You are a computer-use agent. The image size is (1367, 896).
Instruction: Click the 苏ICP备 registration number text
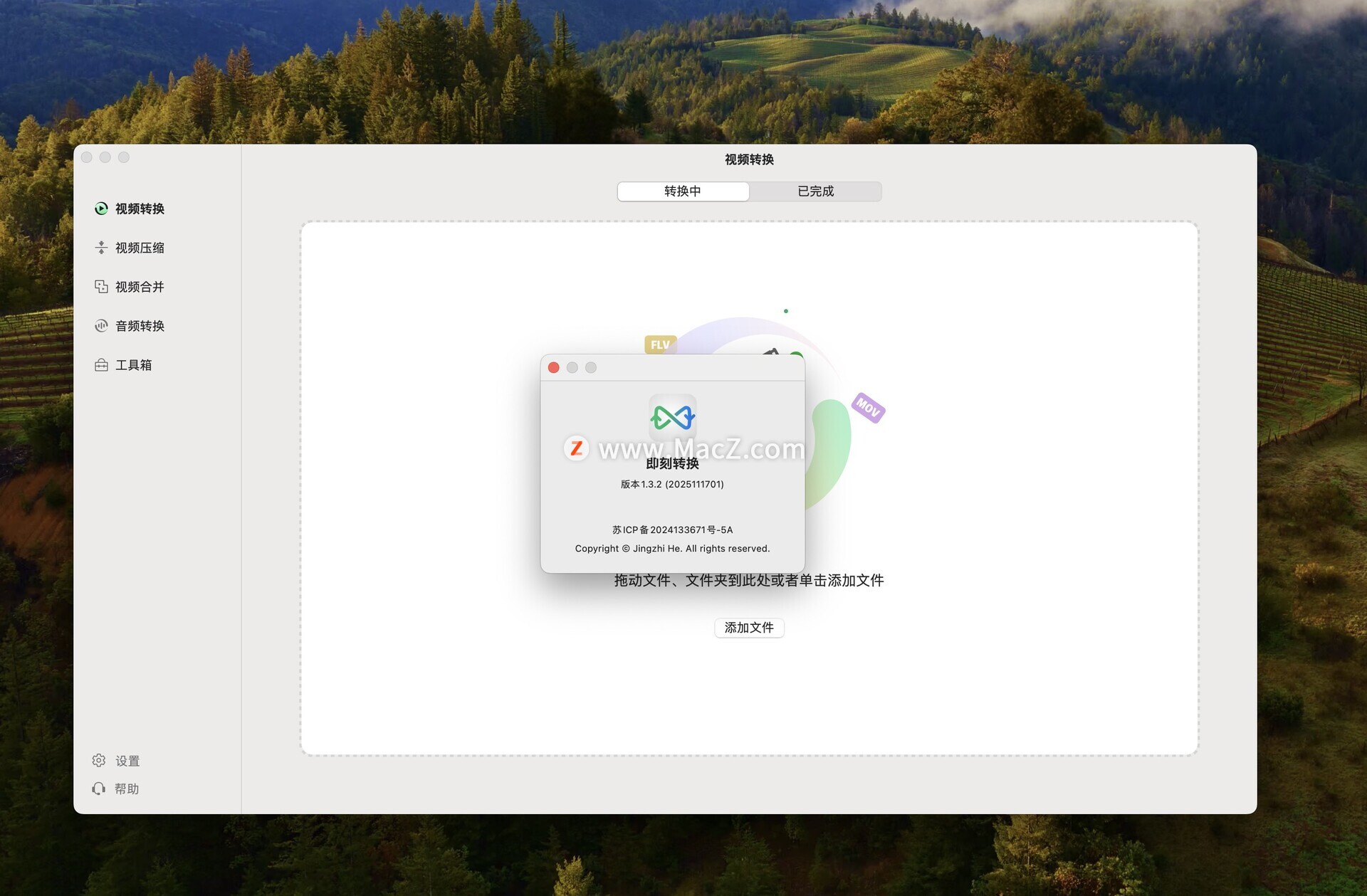coord(672,530)
